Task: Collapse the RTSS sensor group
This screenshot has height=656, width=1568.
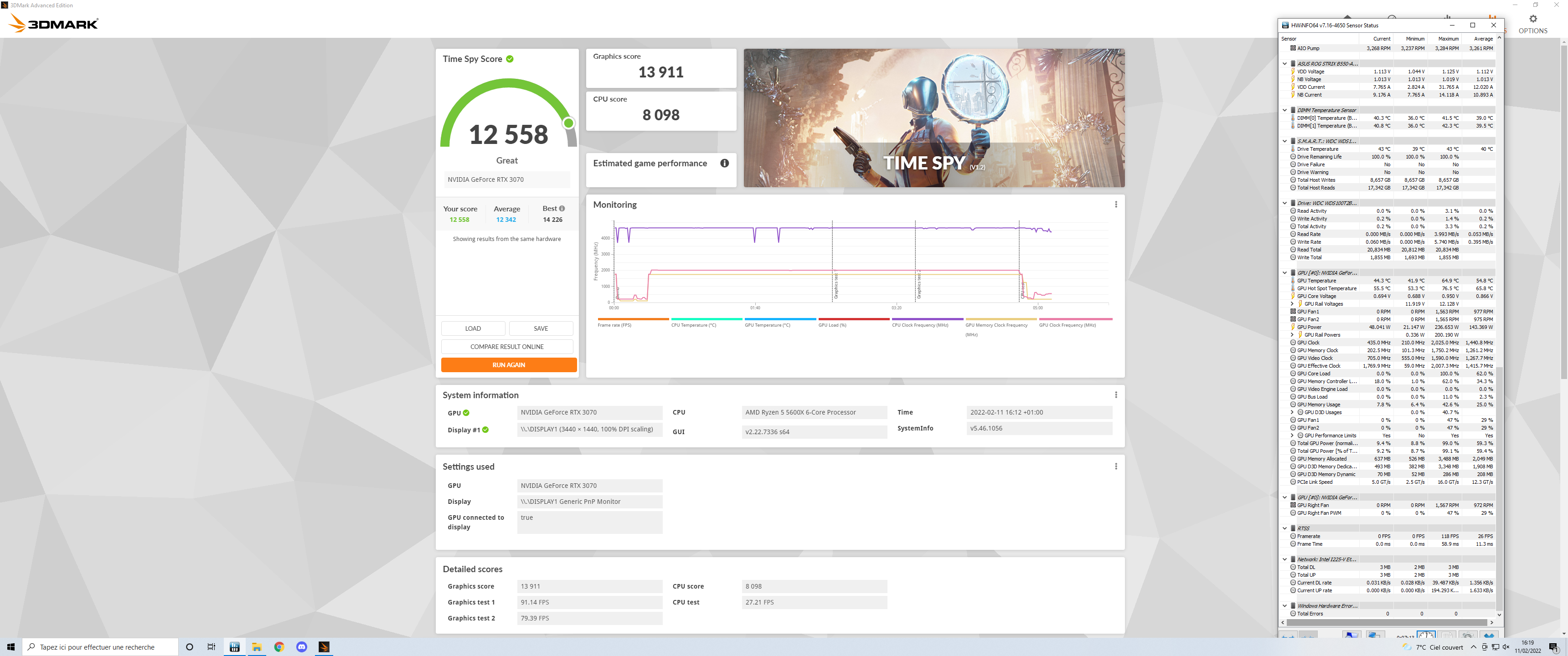Action: point(1285,528)
